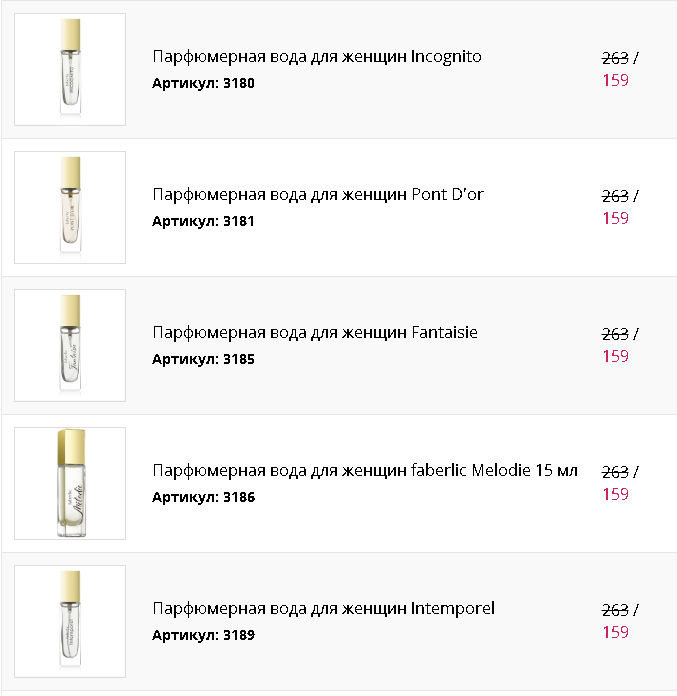View the Melodie 15 ml bottle image

(70, 483)
